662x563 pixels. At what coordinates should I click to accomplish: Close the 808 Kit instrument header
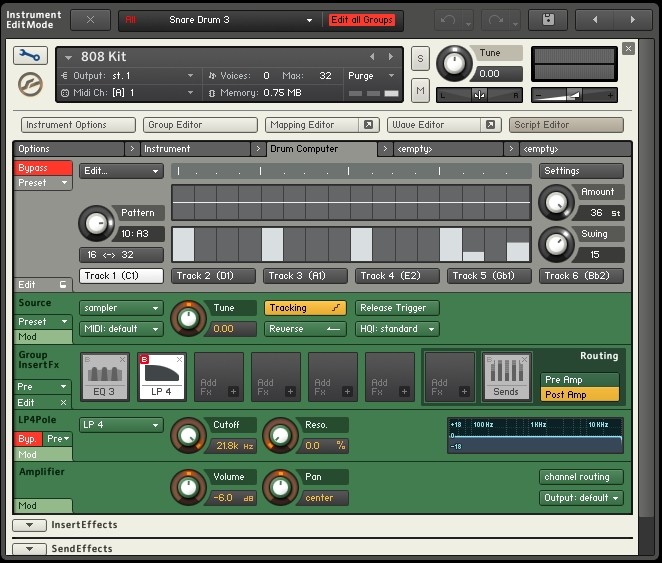pos(628,49)
